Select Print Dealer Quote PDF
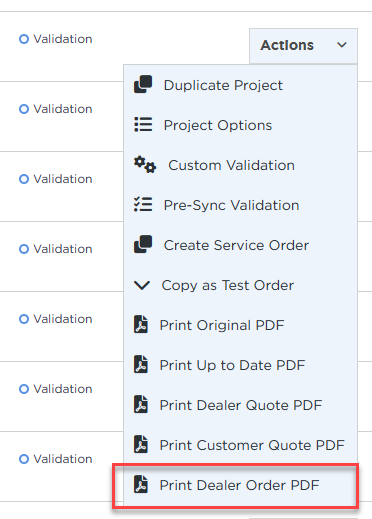The width and height of the screenshot is (372, 519). tap(240, 405)
